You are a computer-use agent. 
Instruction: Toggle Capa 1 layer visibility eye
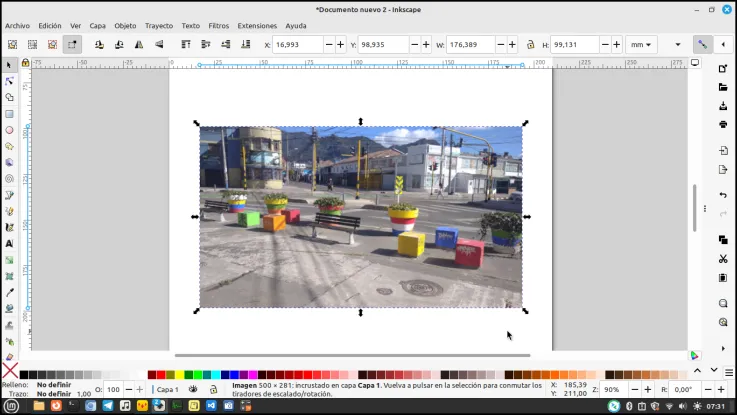pyautogui.click(x=193, y=389)
